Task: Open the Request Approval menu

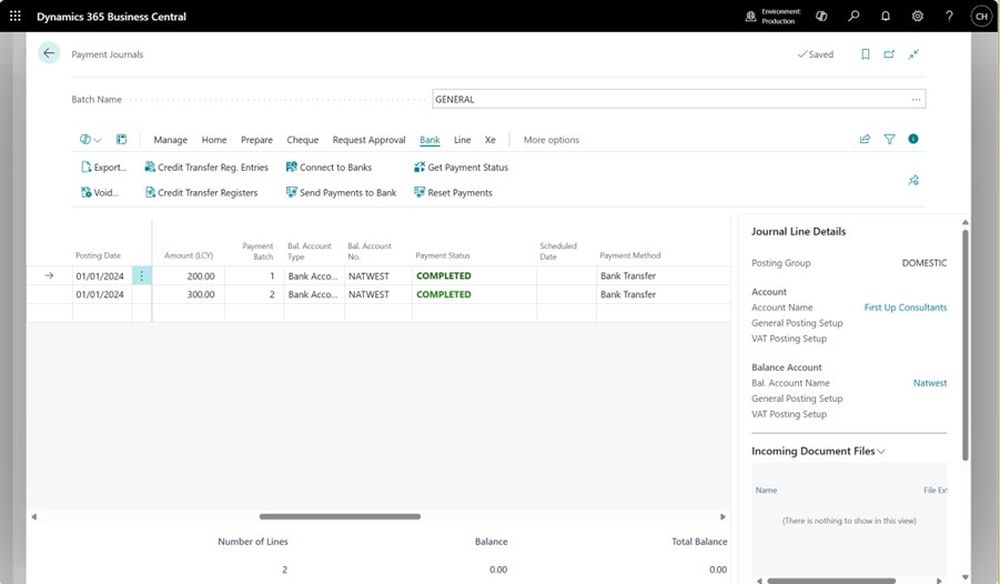Action: point(369,140)
